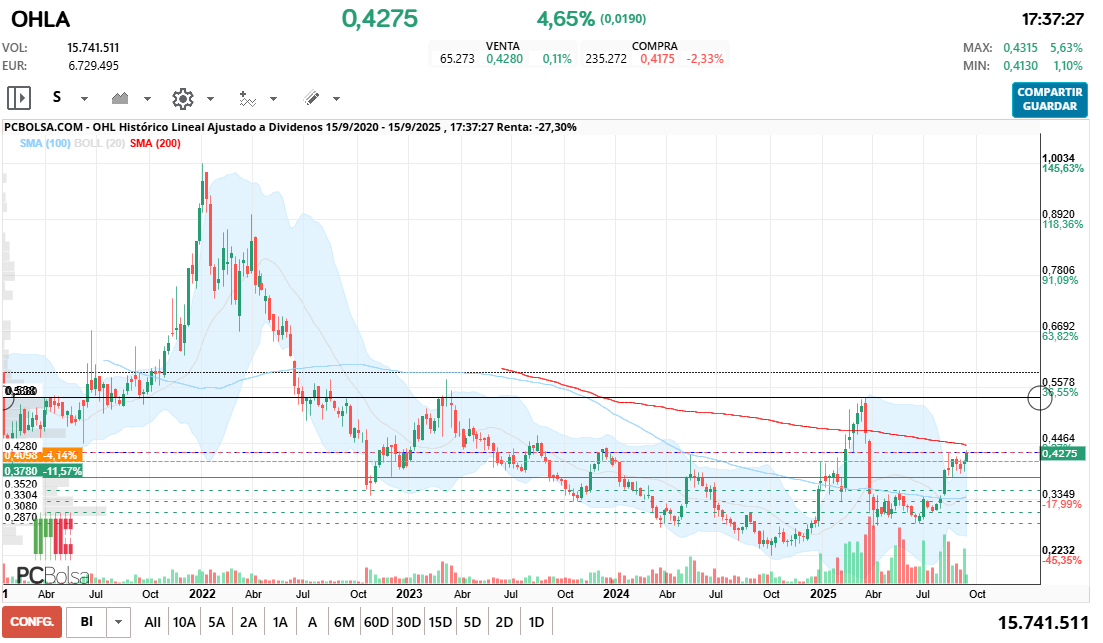Select the 6M time range

[x=344, y=622]
